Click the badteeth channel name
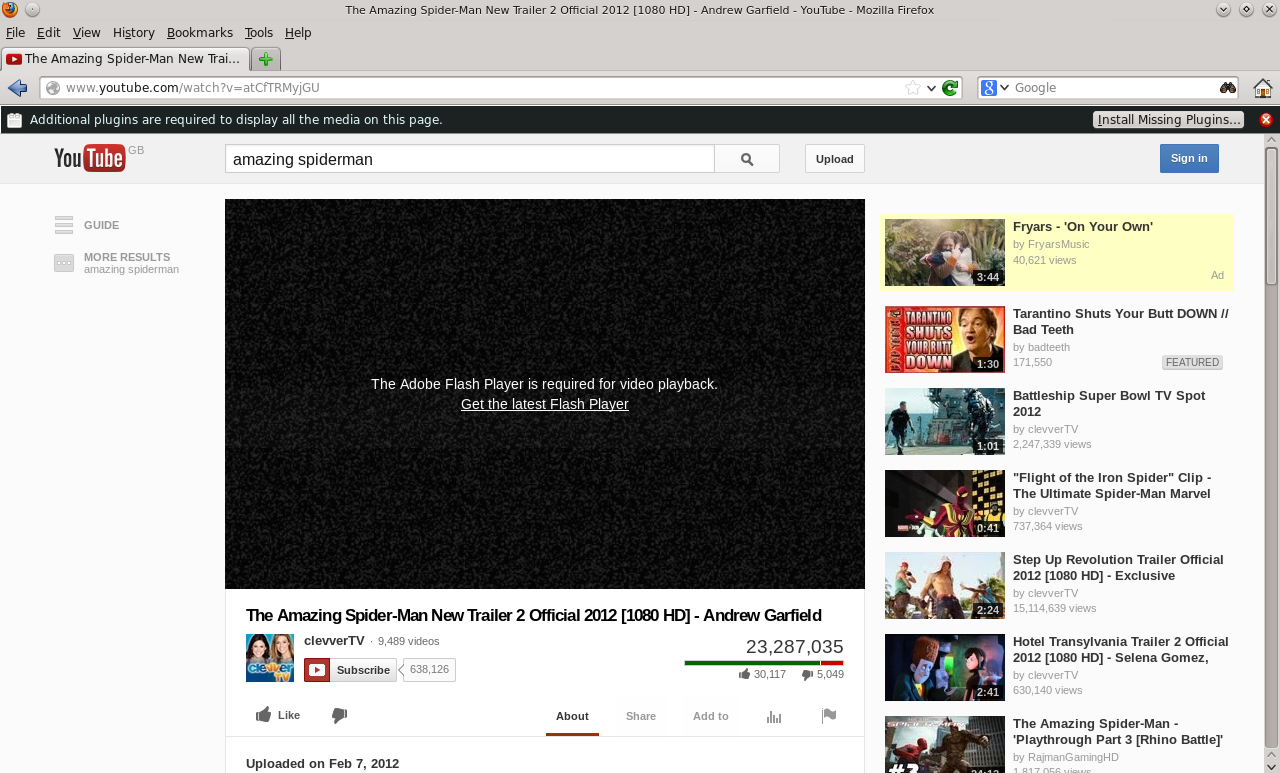The height and width of the screenshot is (773, 1280). pyautogui.click(x=1049, y=347)
